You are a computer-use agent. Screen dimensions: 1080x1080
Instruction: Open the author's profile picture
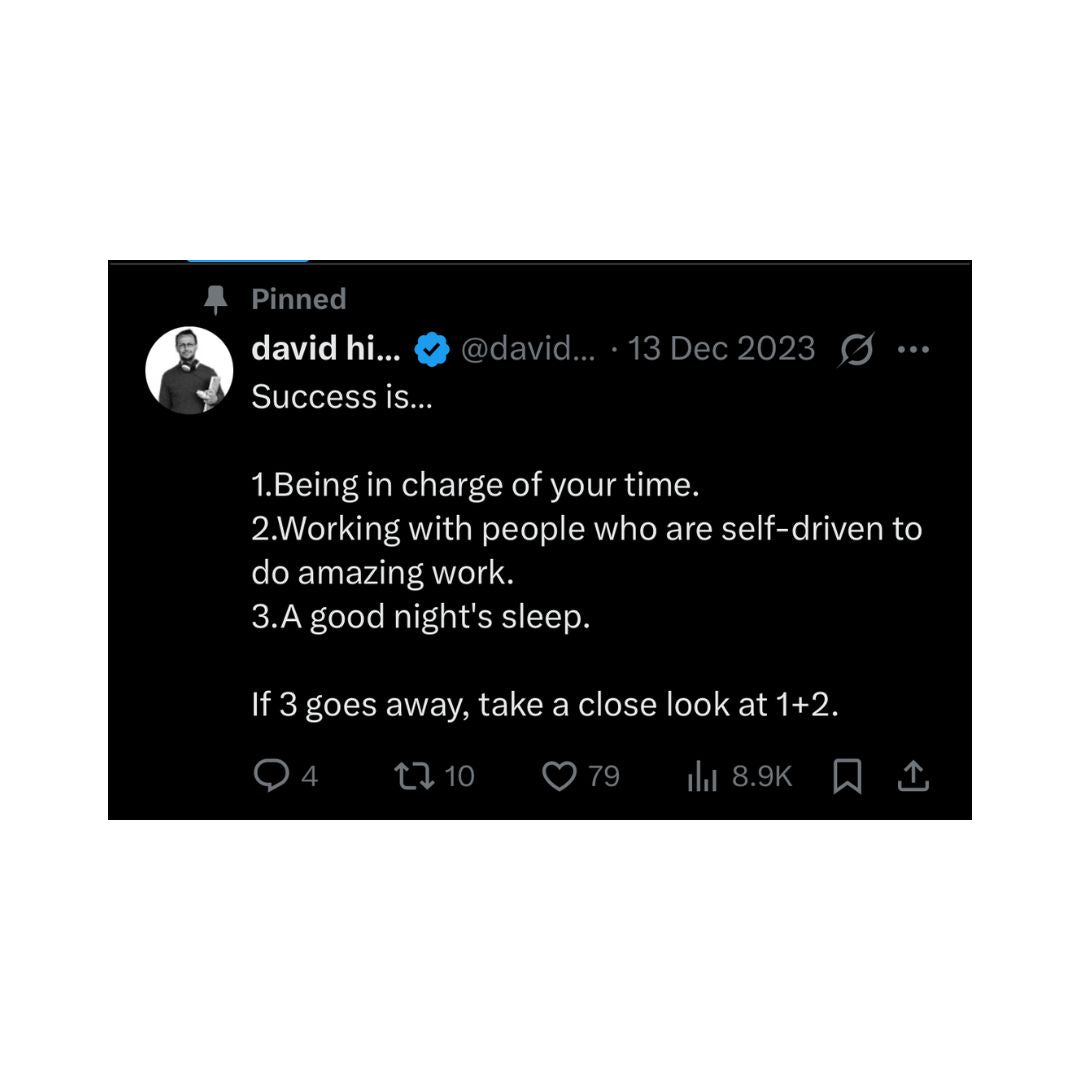(x=189, y=371)
